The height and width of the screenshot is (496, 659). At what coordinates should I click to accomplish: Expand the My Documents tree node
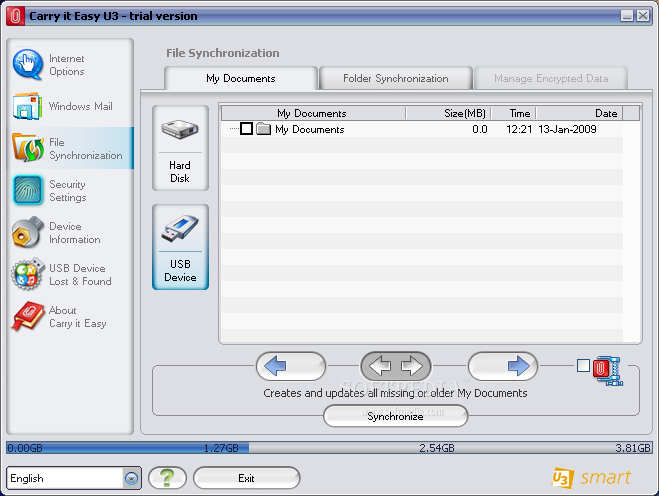click(234, 129)
